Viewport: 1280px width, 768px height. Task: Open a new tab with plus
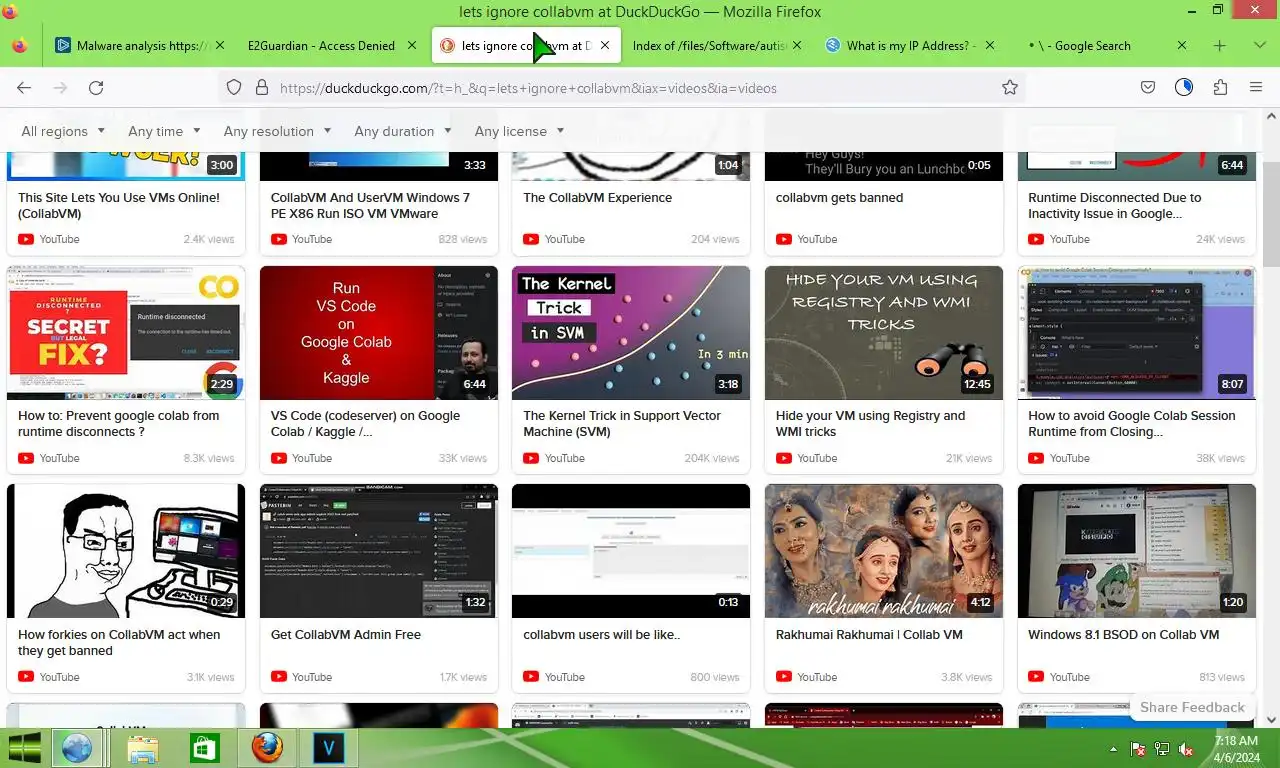(x=1219, y=45)
